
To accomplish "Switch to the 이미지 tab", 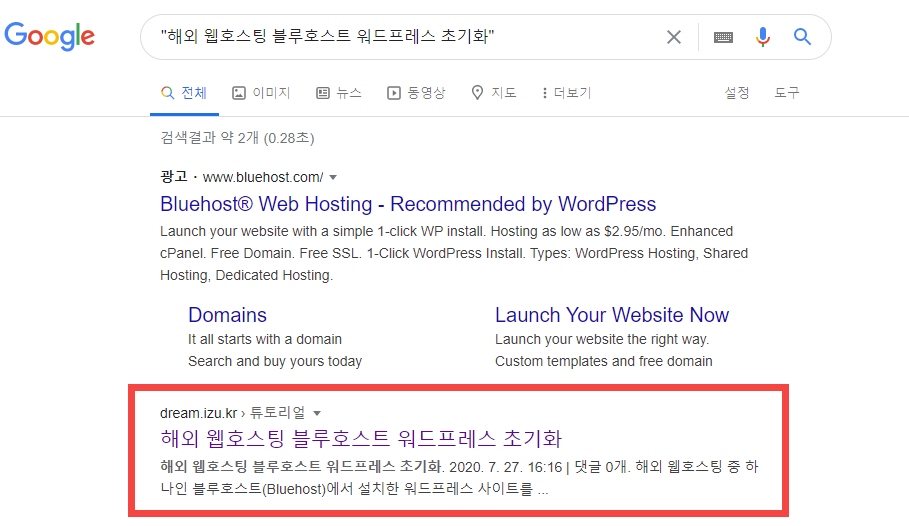I will coord(261,93).
